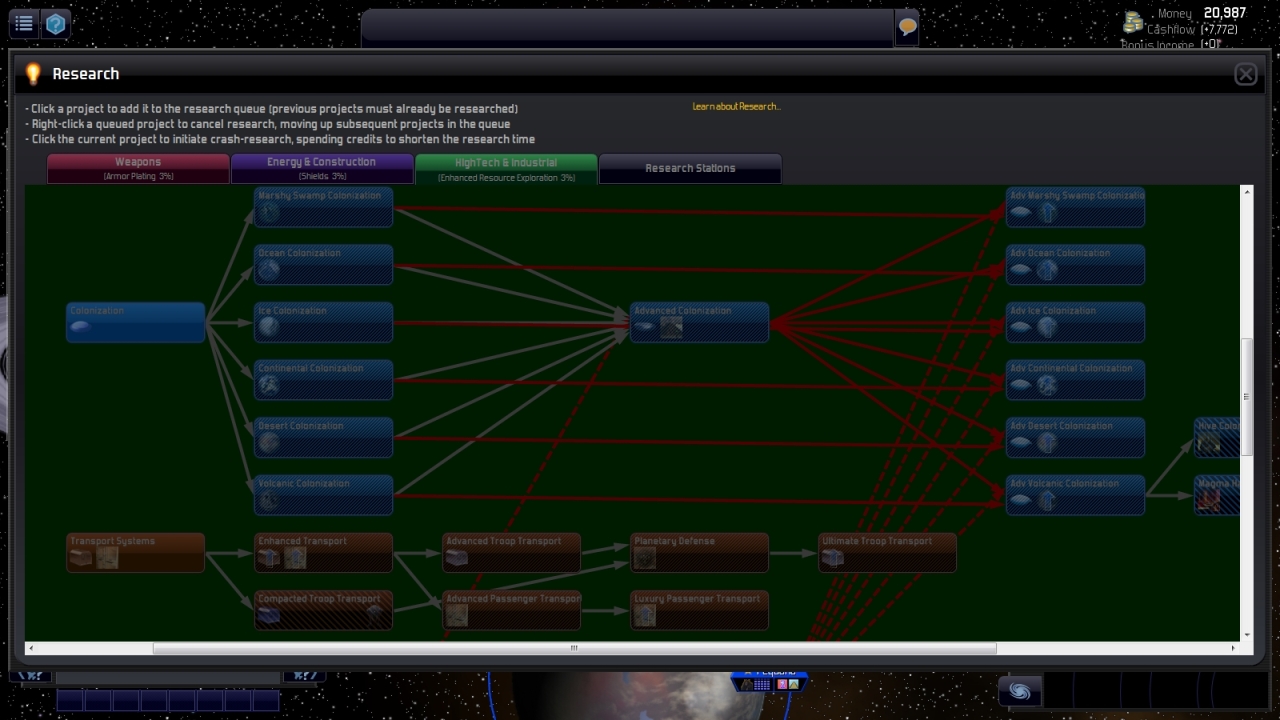Click the scroll-up arrow of vertical scrollbar
Viewport: 1280px width, 720px height.
click(1246, 191)
